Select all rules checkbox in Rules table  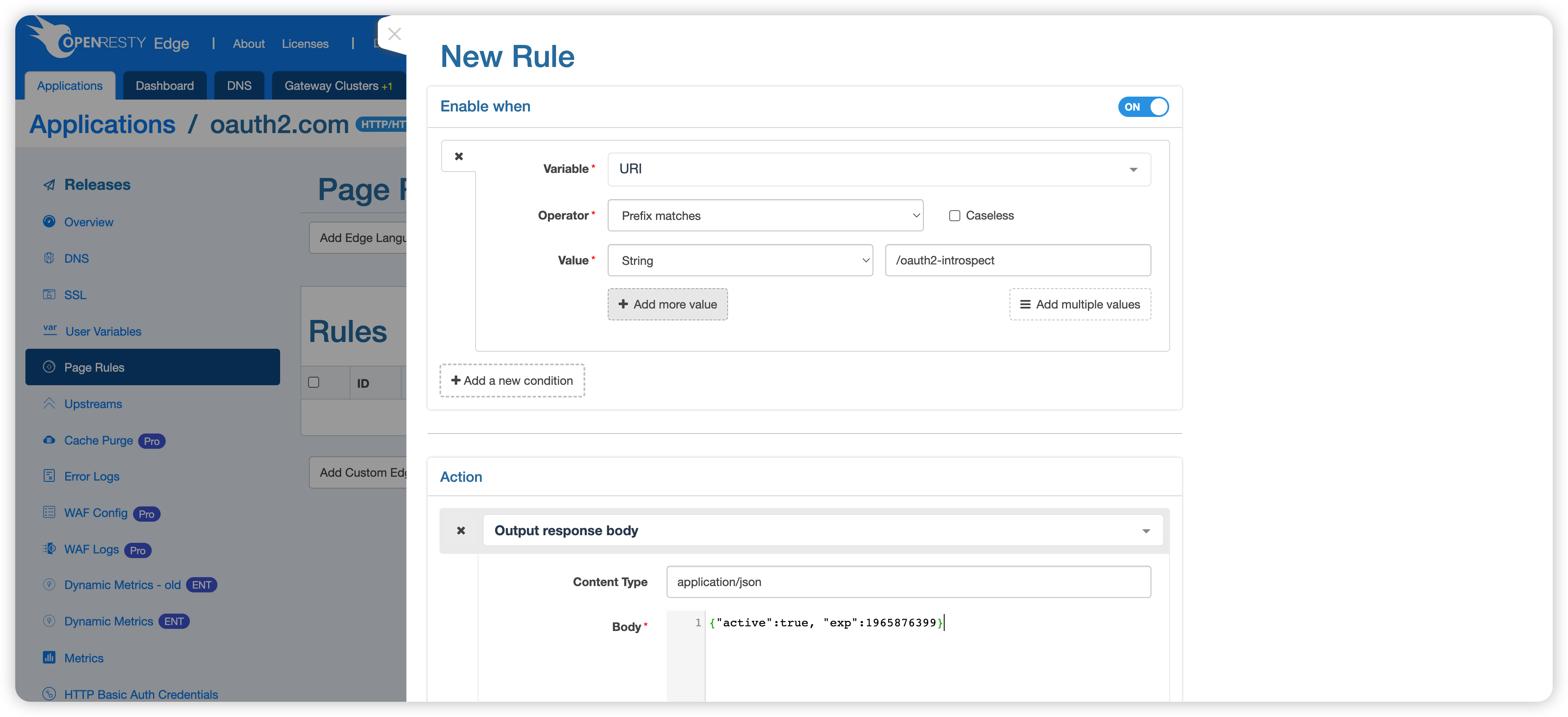point(314,382)
